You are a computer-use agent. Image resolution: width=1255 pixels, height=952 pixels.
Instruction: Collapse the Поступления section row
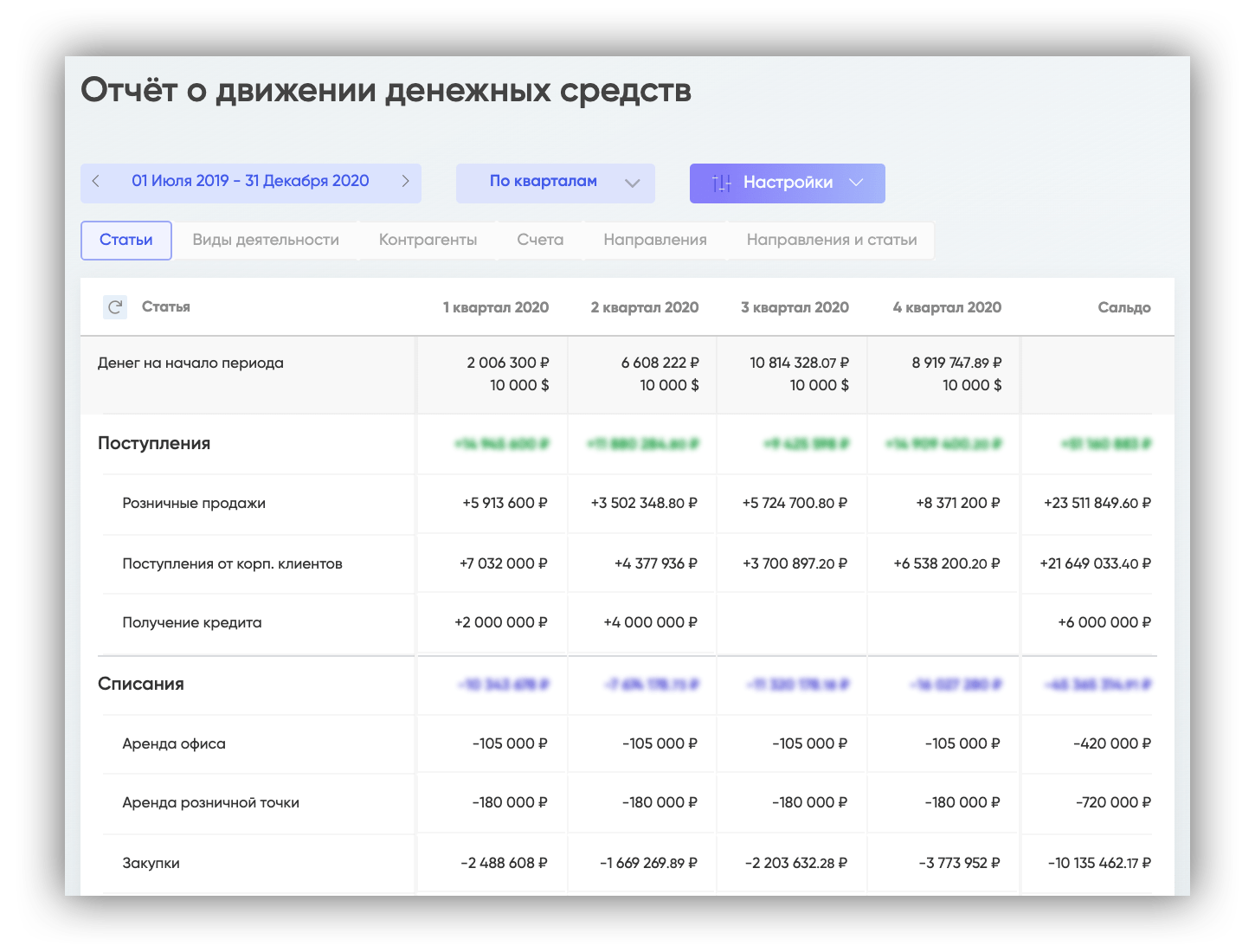[154, 444]
